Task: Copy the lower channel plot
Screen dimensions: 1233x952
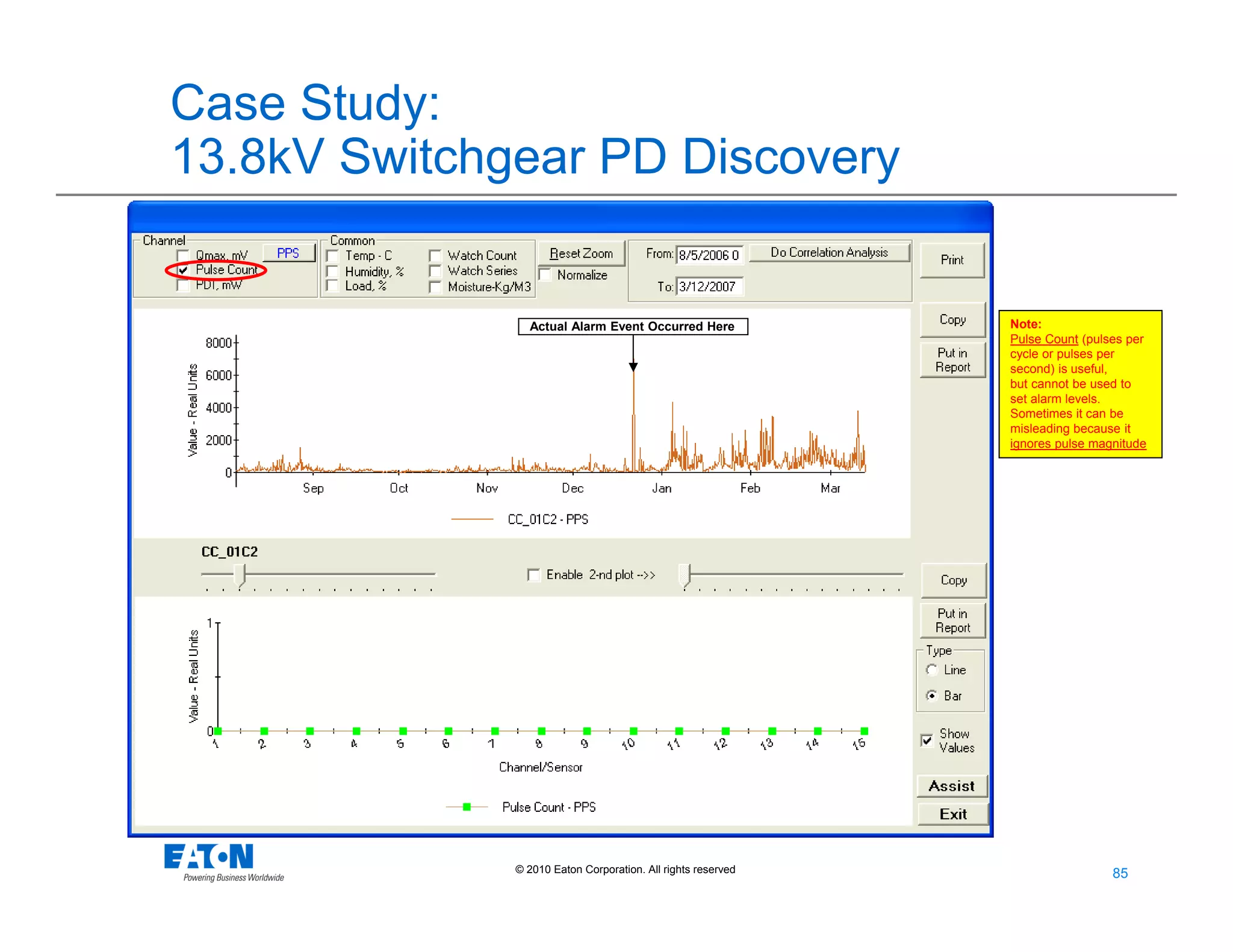Action: [x=954, y=580]
